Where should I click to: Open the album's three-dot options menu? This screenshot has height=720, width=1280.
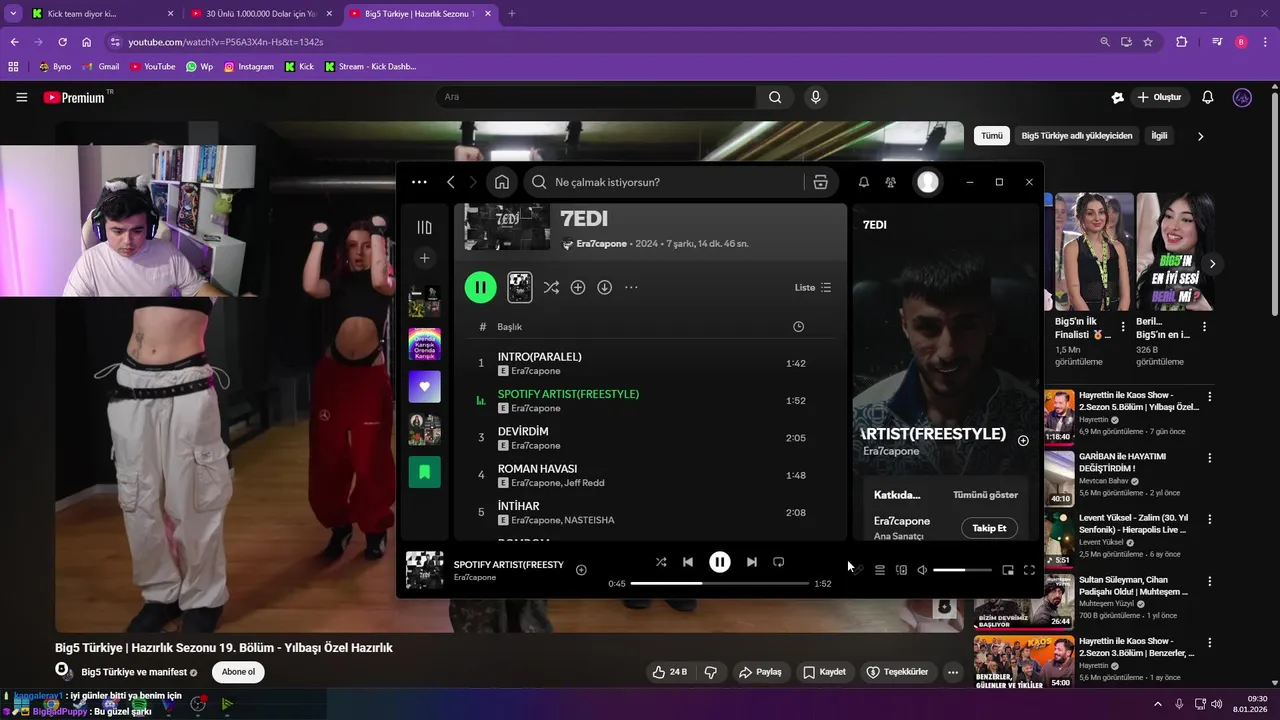point(631,287)
